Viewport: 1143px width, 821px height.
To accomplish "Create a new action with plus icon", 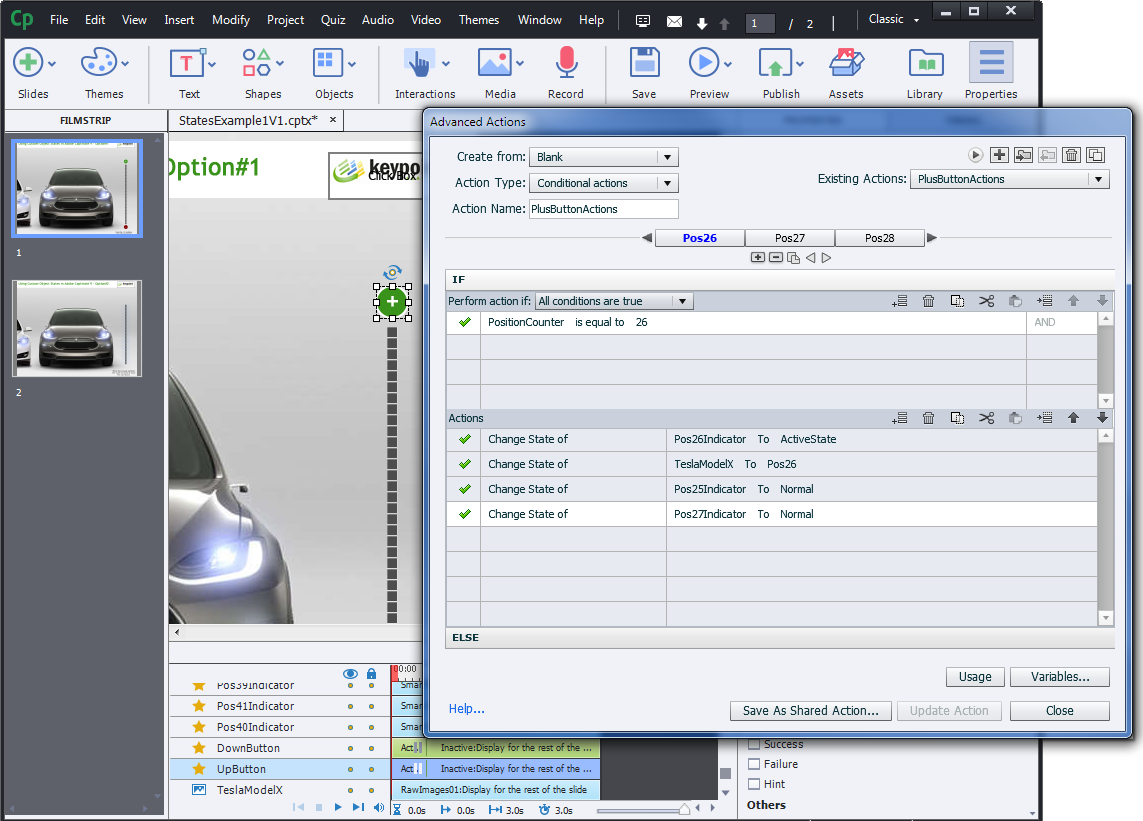I will (x=999, y=155).
